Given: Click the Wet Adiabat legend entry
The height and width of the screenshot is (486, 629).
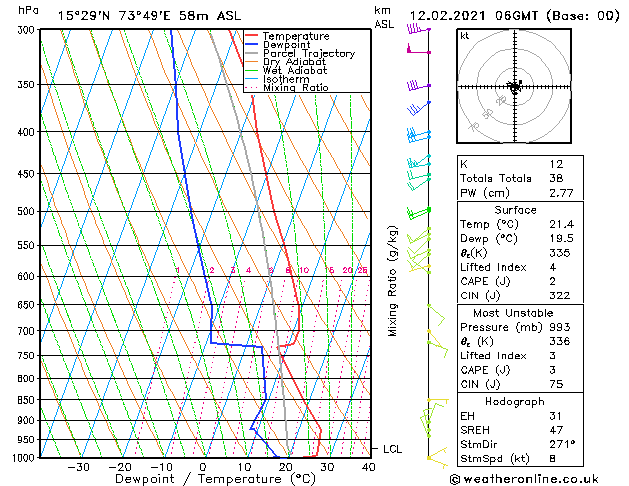Looking at the screenshot, I should point(286,70).
